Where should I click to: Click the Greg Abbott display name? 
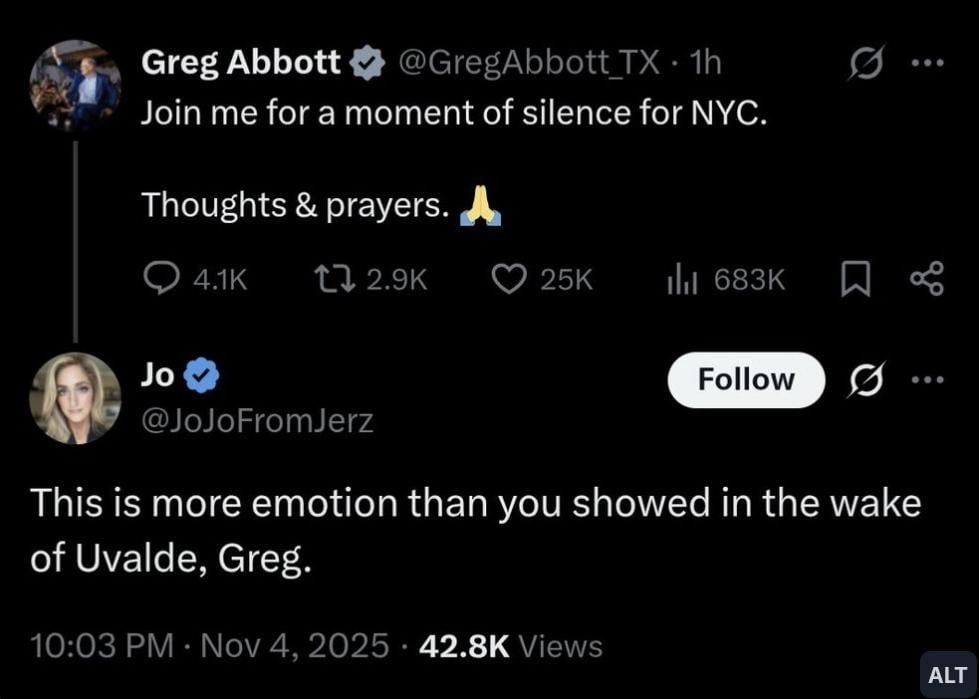(x=241, y=63)
